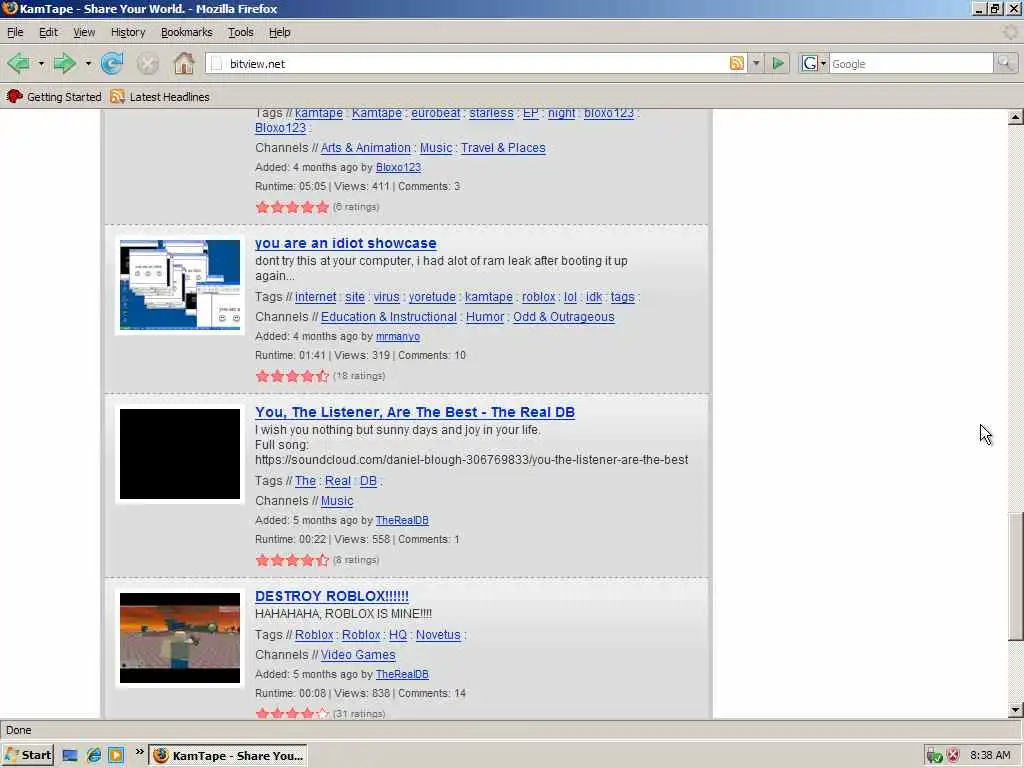This screenshot has width=1024, height=768.
Task: Go forward with the green Forward arrow
Action: pyautogui.click(x=64, y=63)
